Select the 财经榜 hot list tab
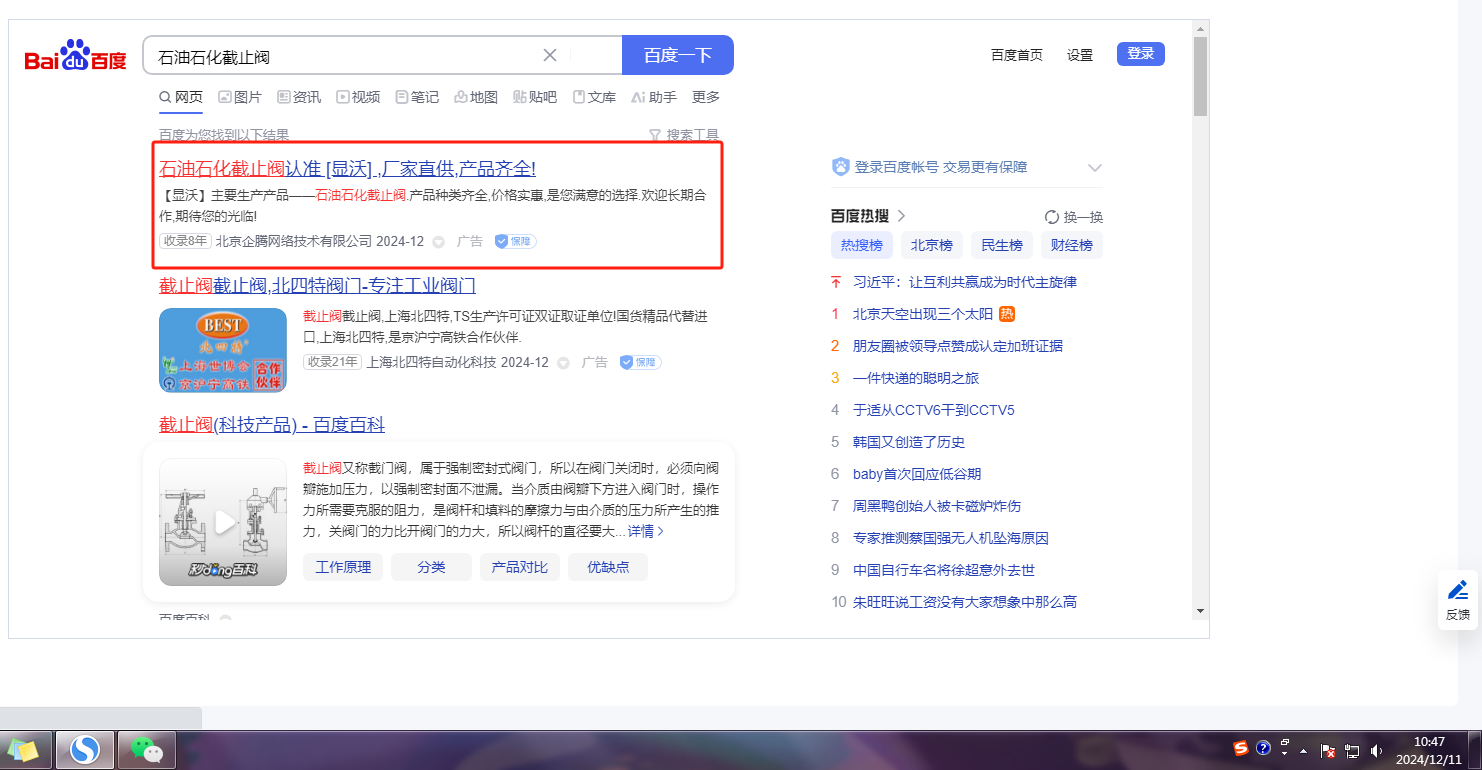Screen dimensions: 1482x770 click(x=1071, y=245)
